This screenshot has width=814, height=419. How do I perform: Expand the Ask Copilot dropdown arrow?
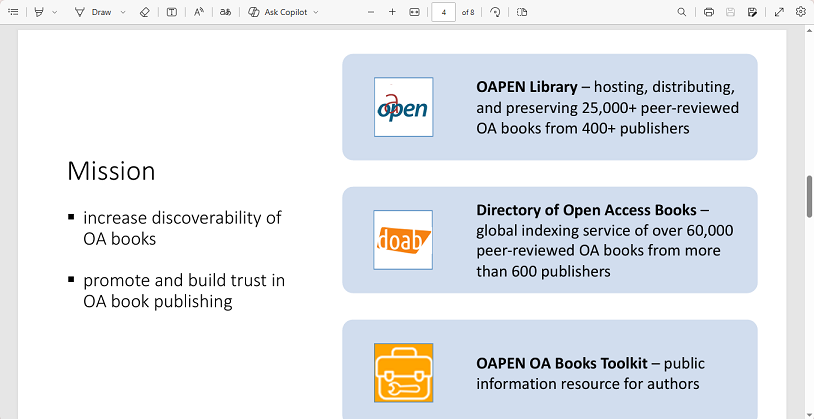[316, 12]
